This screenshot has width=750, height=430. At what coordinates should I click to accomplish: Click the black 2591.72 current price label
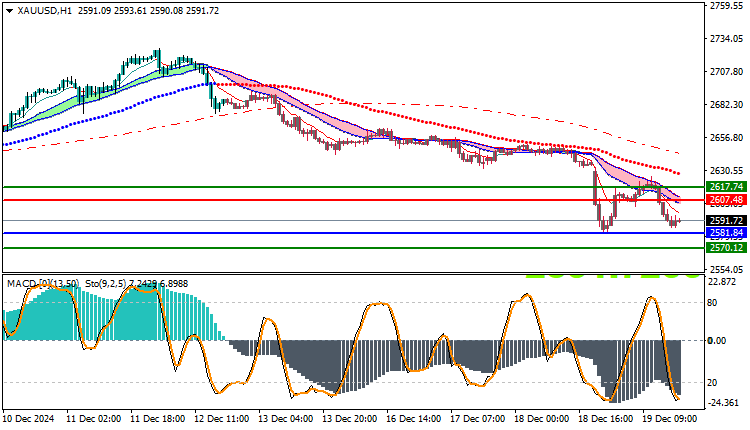[x=727, y=221]
